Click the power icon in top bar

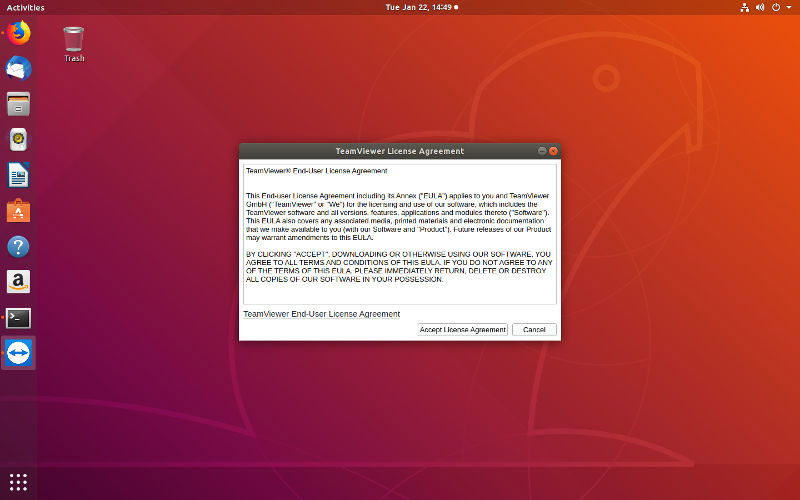click(776, 7)
